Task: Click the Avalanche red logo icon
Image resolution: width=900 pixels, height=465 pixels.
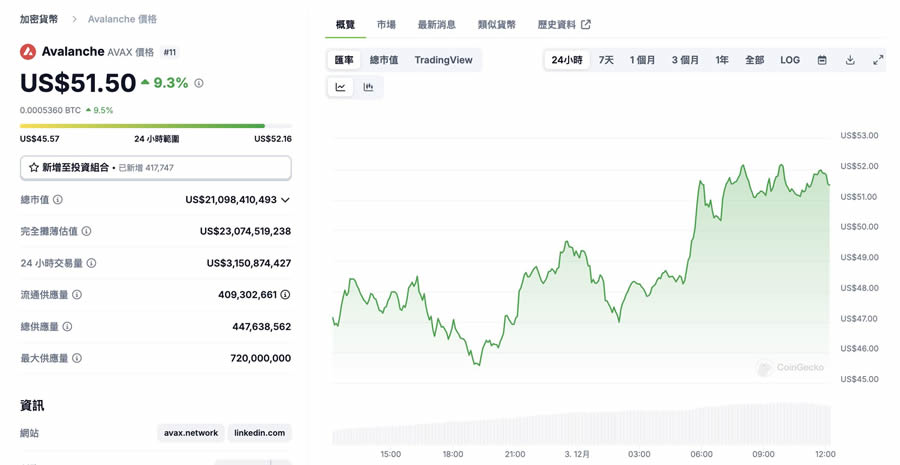Action: click(x=28, y=52)
